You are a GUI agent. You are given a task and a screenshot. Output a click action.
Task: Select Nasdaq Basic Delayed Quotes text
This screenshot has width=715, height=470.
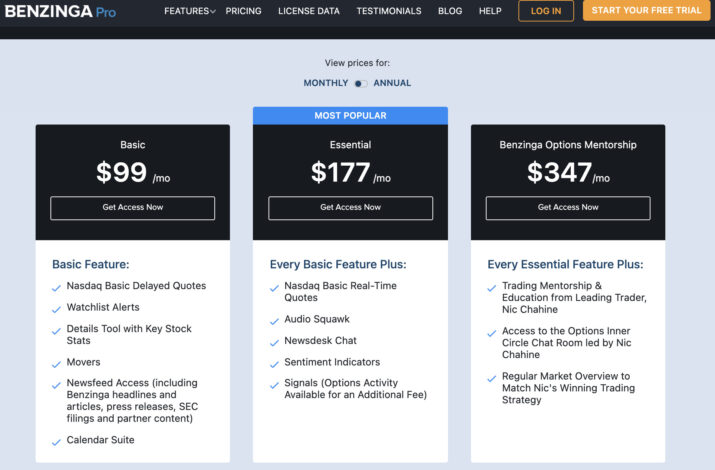[x=136, y=286]
